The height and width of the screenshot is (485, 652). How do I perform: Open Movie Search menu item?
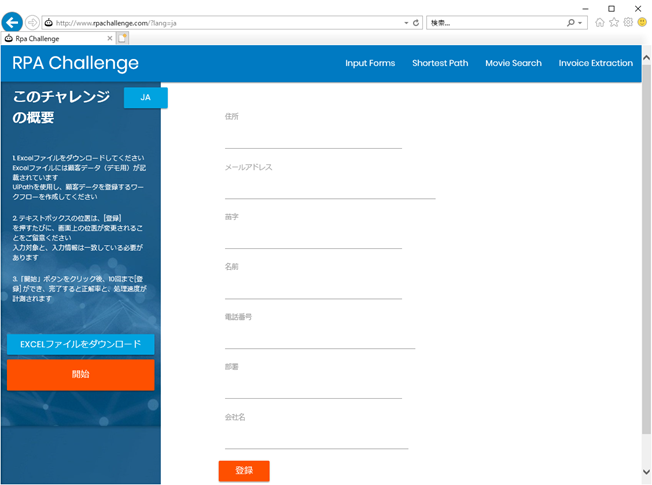tap(513, 63)
